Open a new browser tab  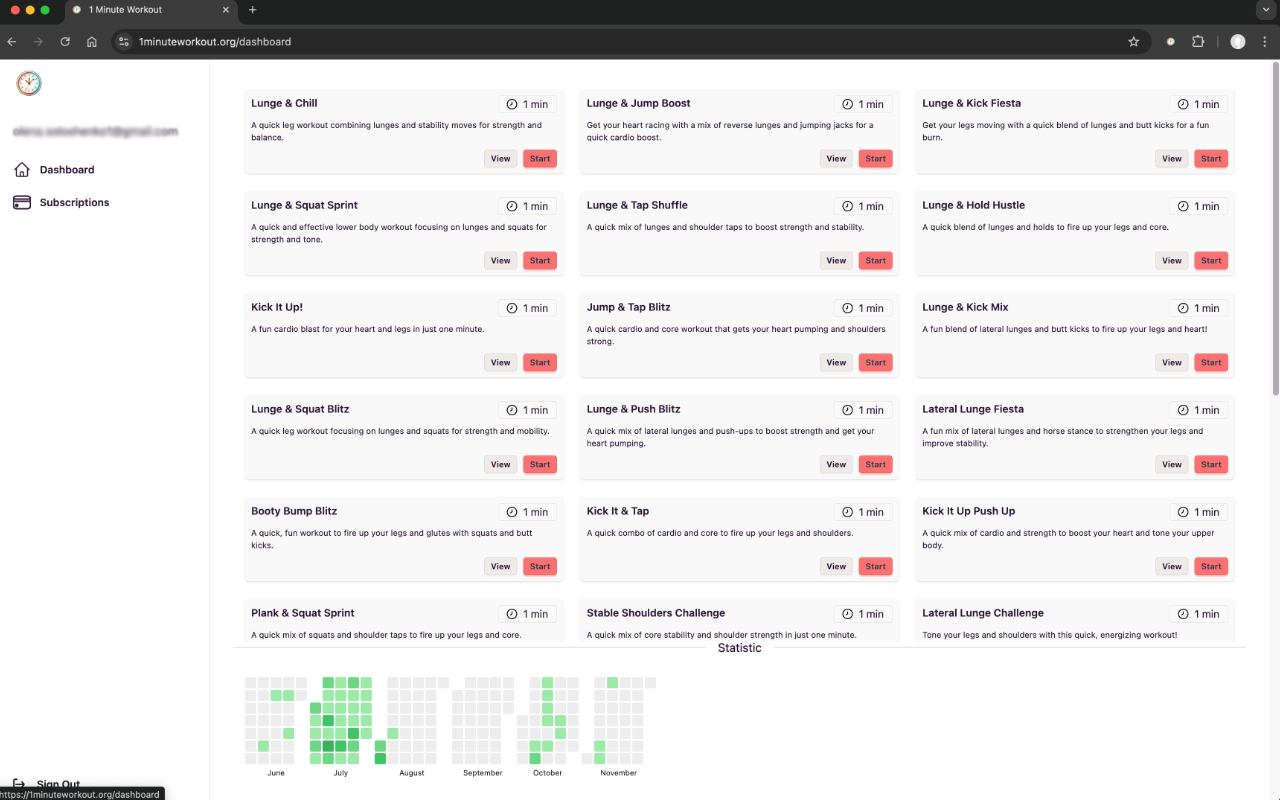pyautogui.click(x=252, y=10)
